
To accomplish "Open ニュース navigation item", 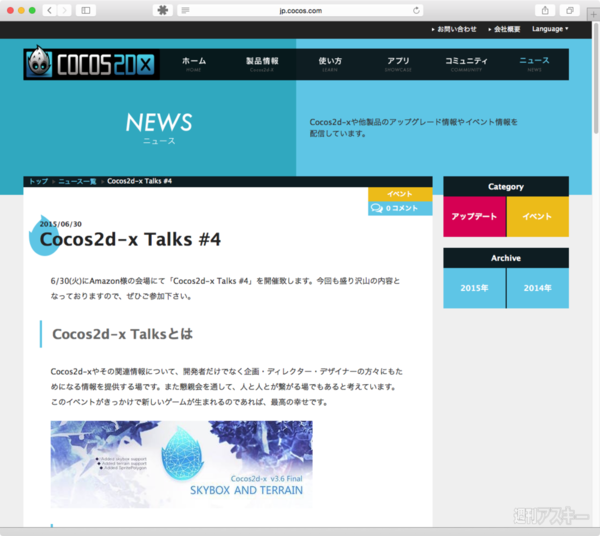I will point(534,64).
